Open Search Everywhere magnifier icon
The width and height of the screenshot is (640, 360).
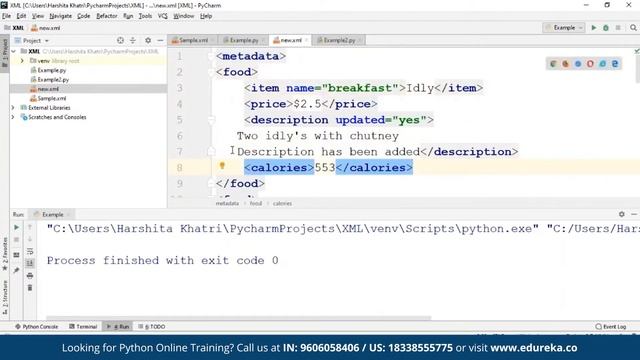point(633,28)
